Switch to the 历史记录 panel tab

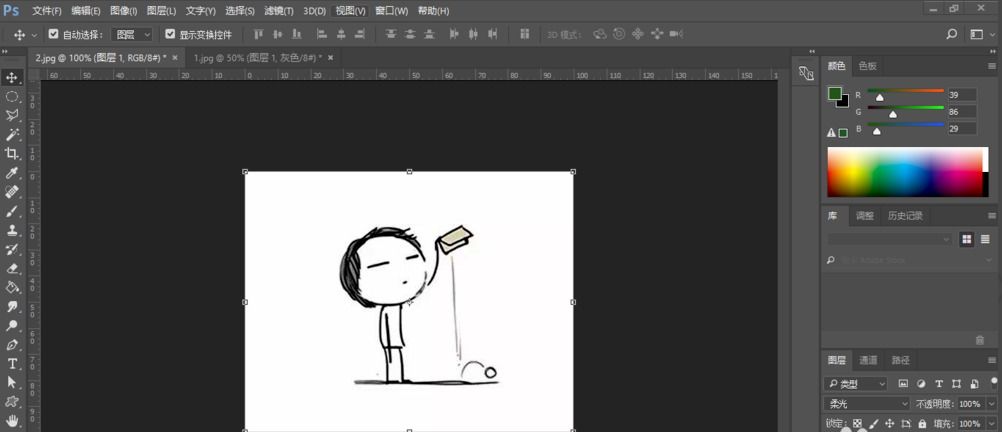pyautogui.click(x=905, y=216)
